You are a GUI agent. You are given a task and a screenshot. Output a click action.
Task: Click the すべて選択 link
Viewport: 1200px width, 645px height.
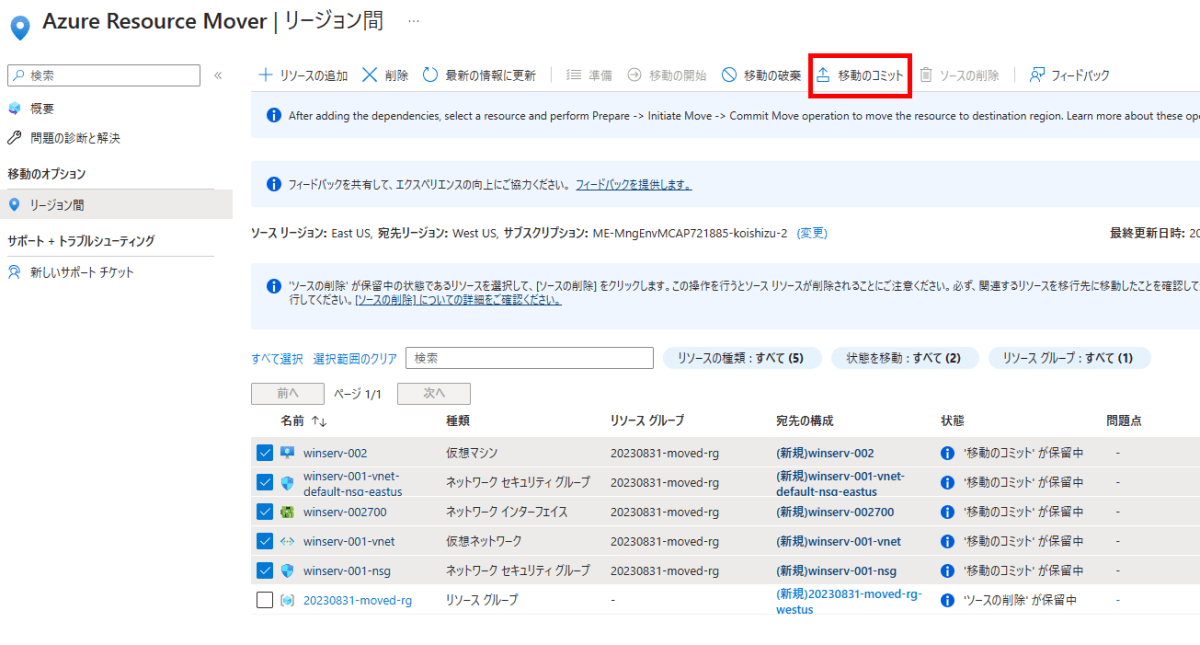(277, 358)
